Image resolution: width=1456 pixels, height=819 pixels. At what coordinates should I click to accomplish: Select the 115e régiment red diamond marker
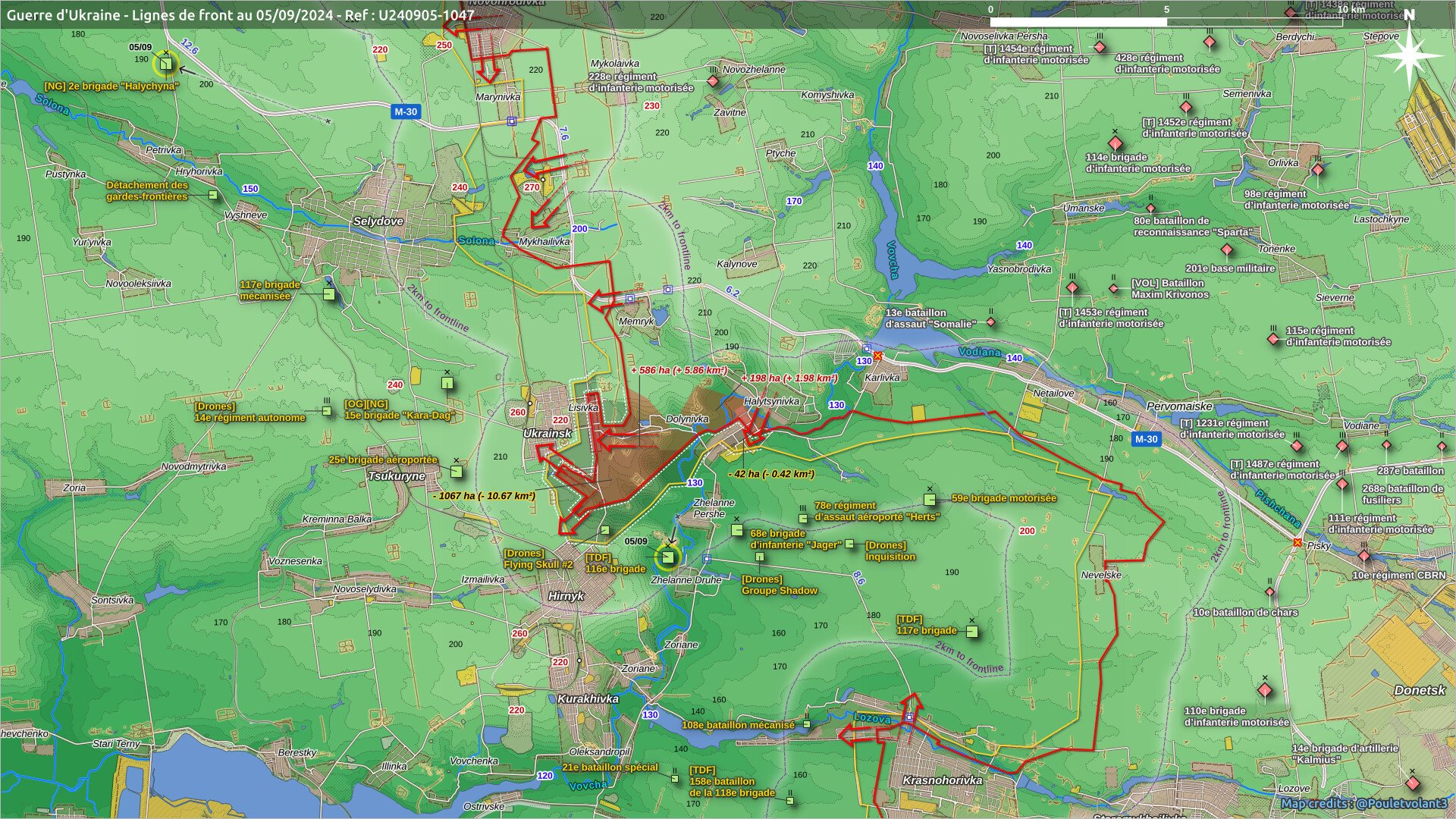pos(1273,339)
